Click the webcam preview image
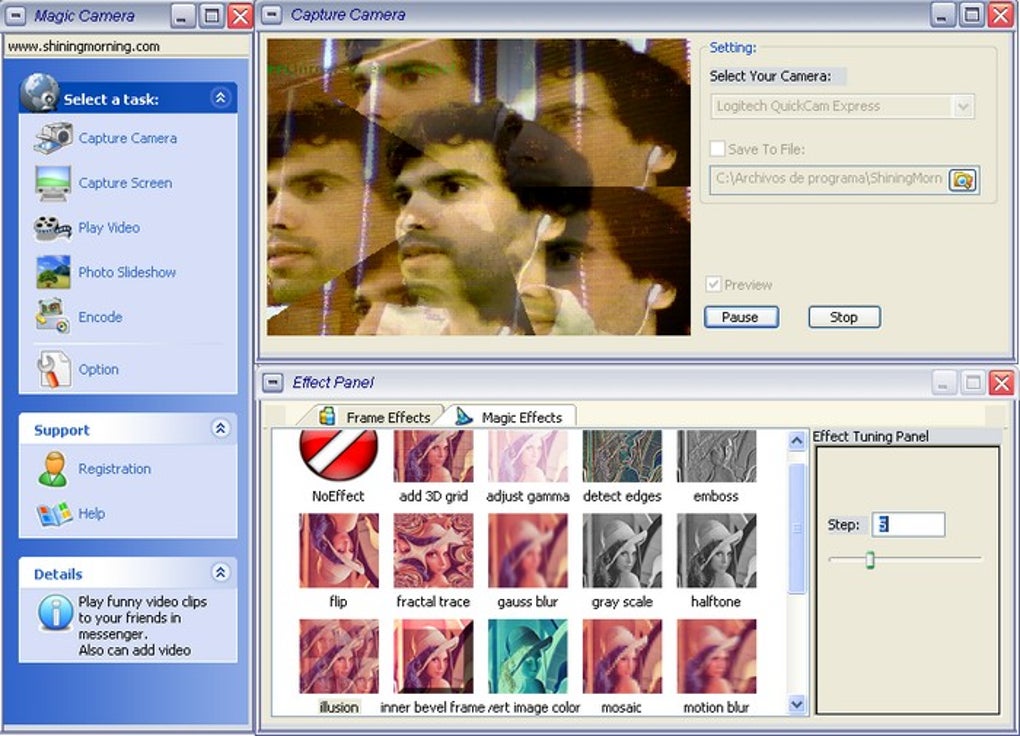This screenshot has width=1020, height=736. pos(479,187)
